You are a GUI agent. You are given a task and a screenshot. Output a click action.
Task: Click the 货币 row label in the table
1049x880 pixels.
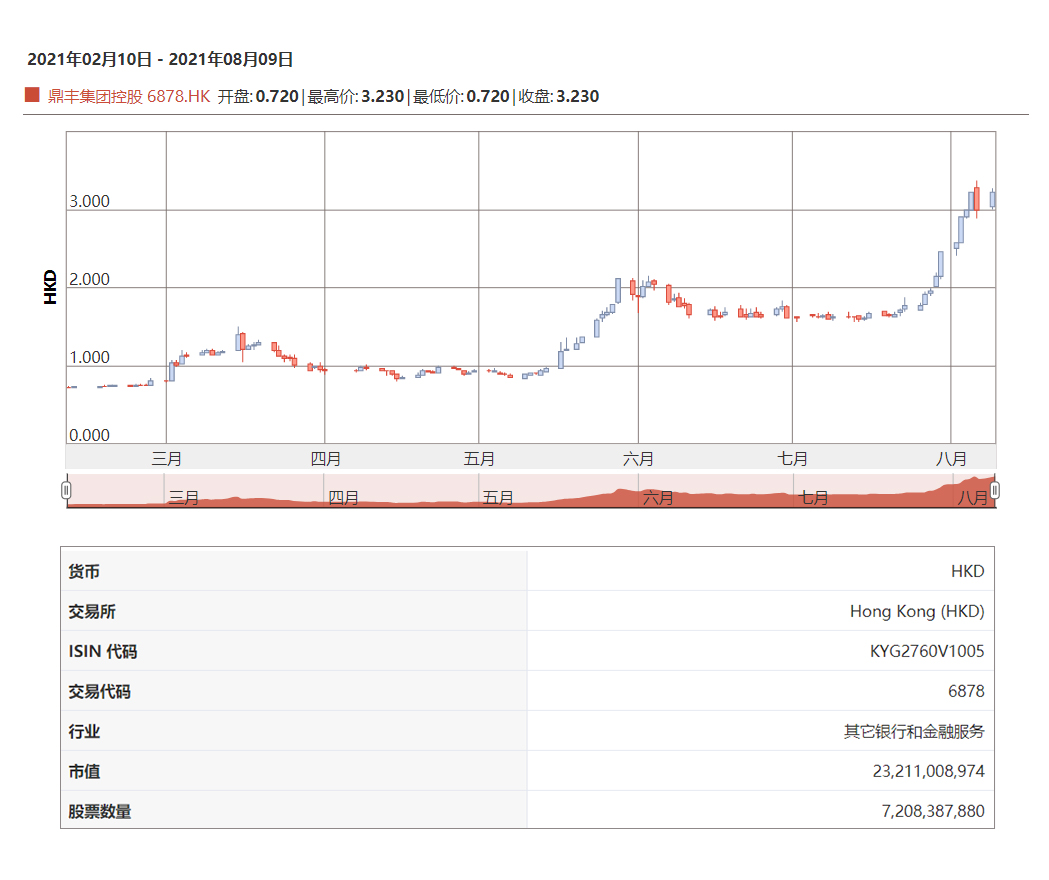coord(84,571)
